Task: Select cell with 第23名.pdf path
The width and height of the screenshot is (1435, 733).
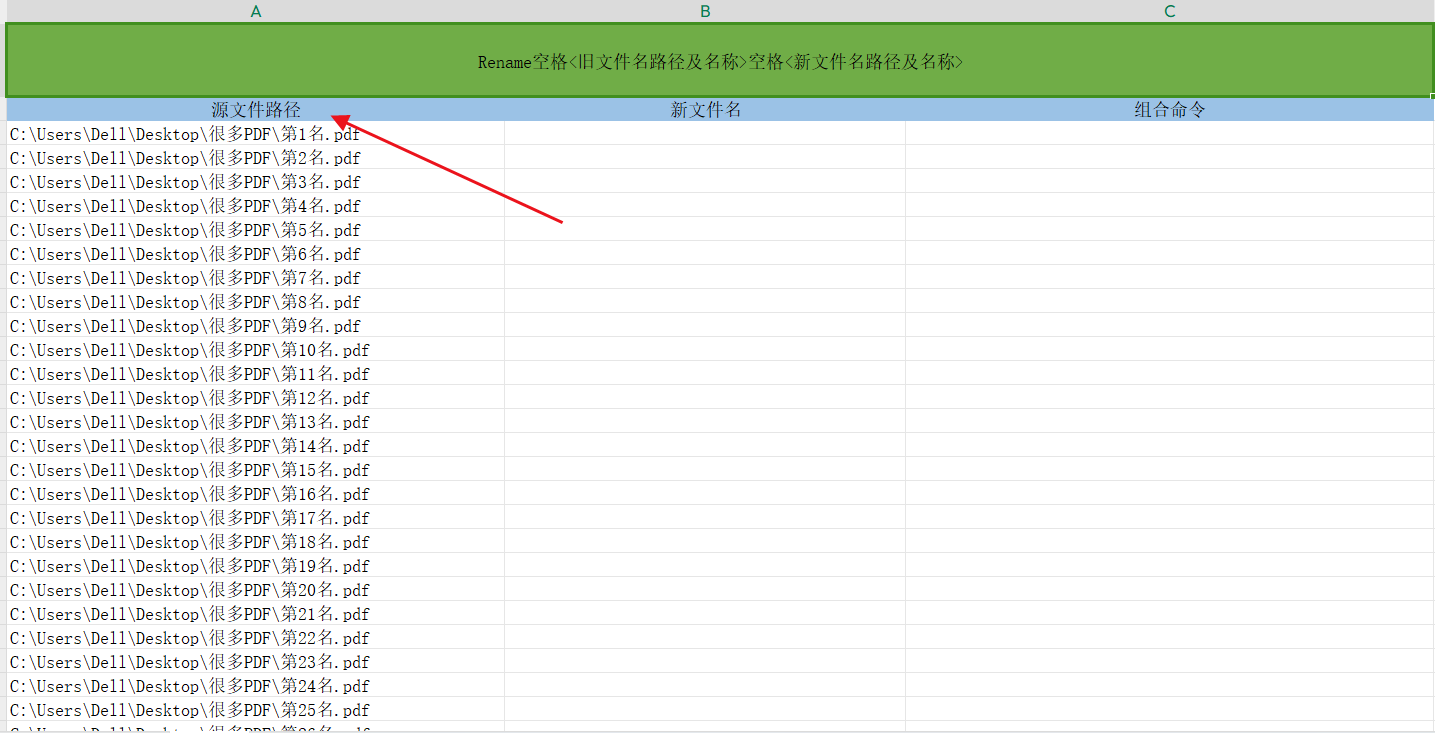Action: click(x=256, y=661)
